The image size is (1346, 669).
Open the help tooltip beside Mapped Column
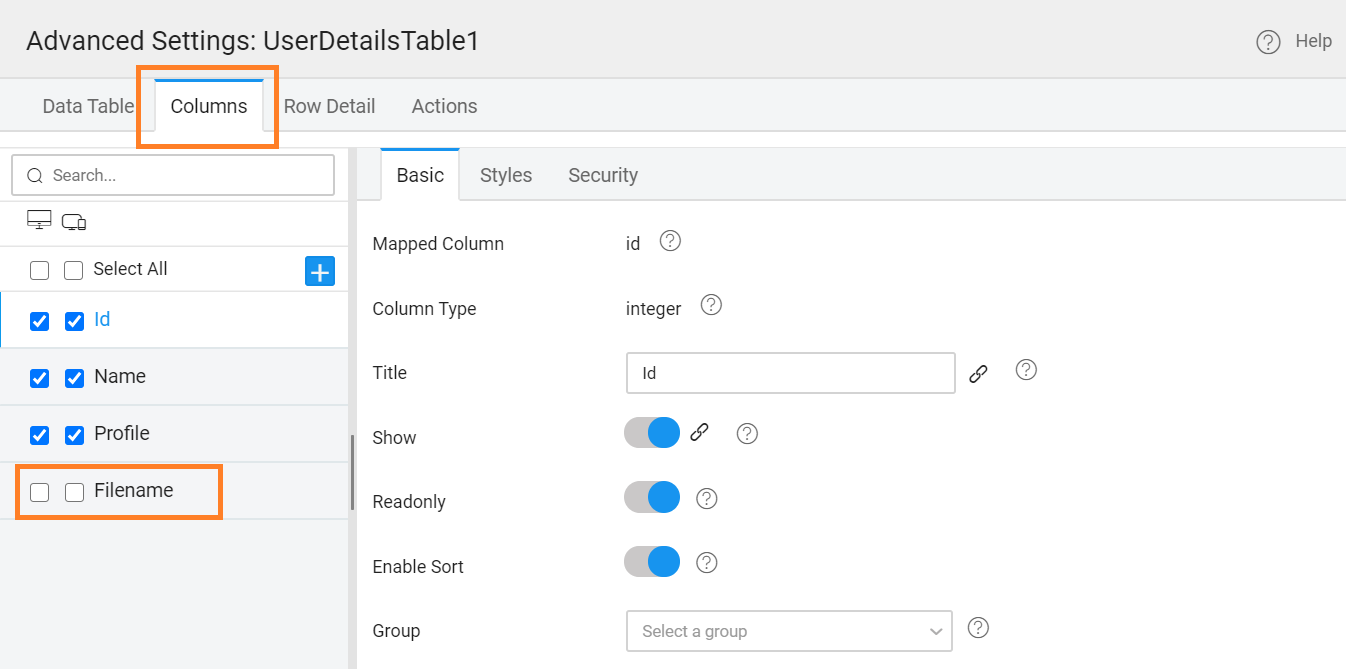(670, 241)
